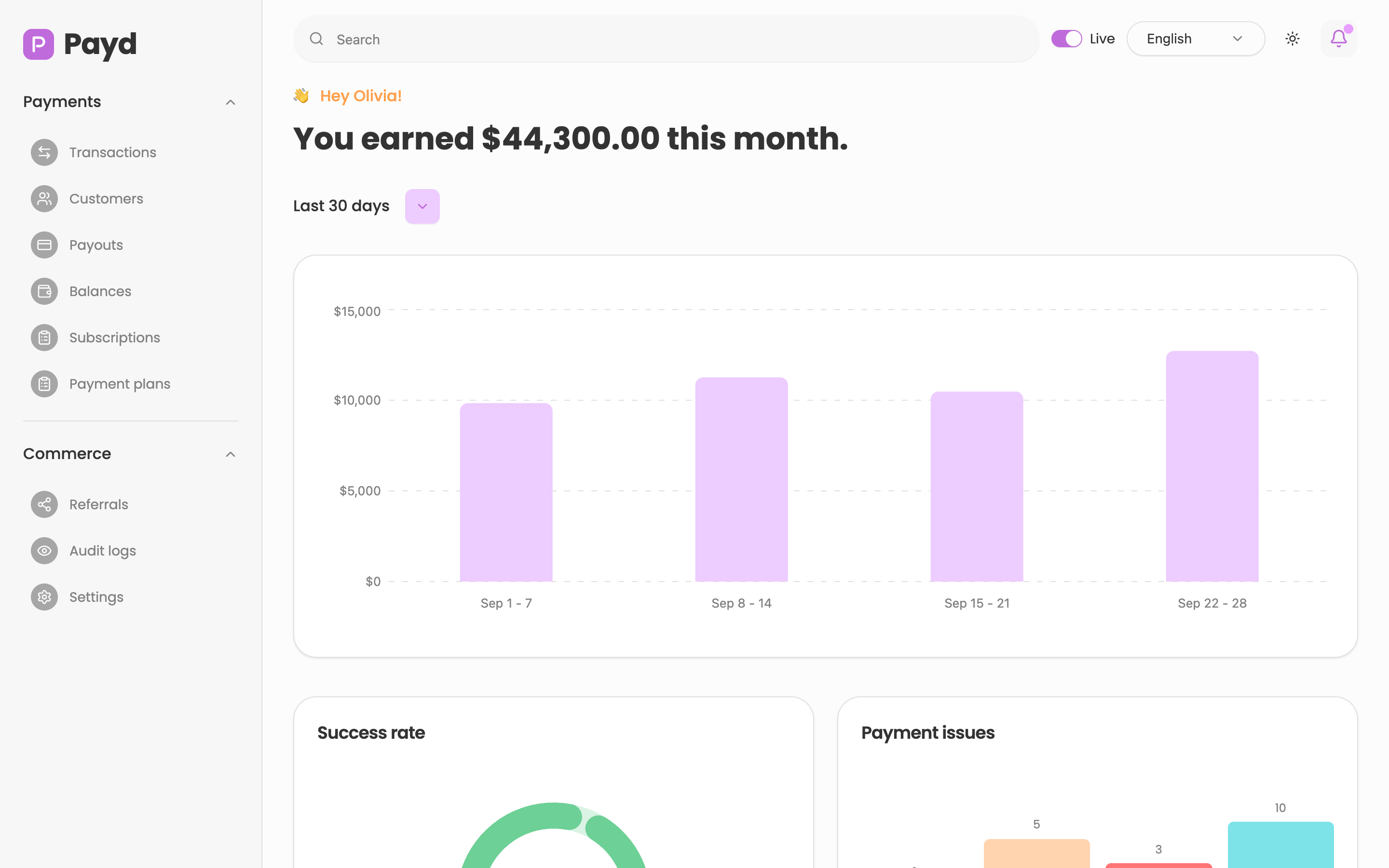Viewport: 1389px width, 868px height.
Task: Click the Balances wallet icon
Action: pyautogui.click(x=44, y=291)
